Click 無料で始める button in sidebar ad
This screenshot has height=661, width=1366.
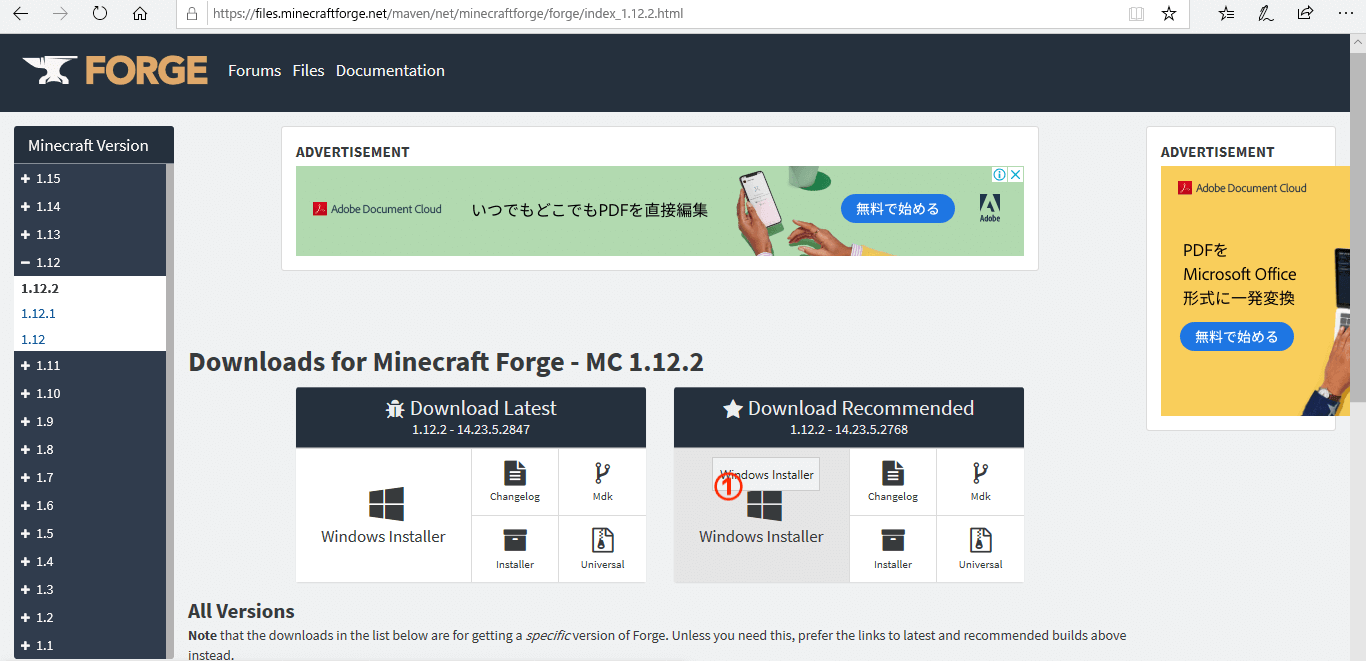coord(1237,337)
